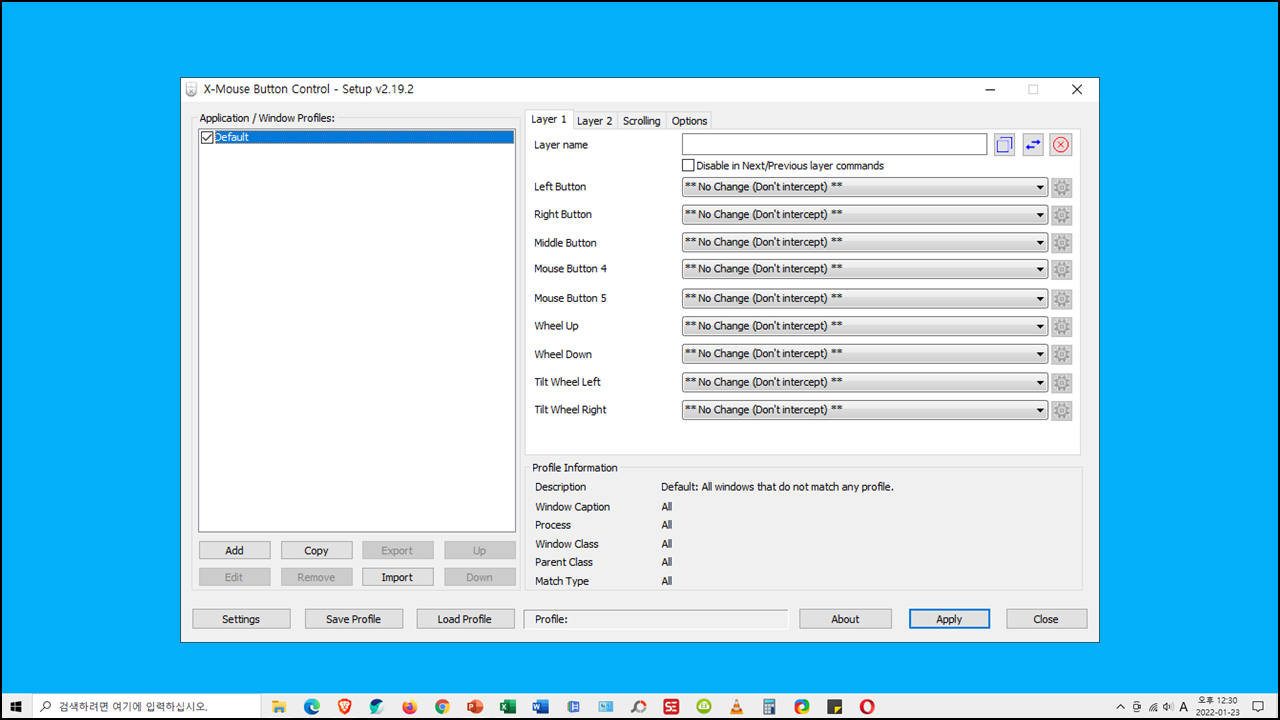1280x720 pixels.
Task: Click the Add profile button
Action: click(x=235, y=550)
